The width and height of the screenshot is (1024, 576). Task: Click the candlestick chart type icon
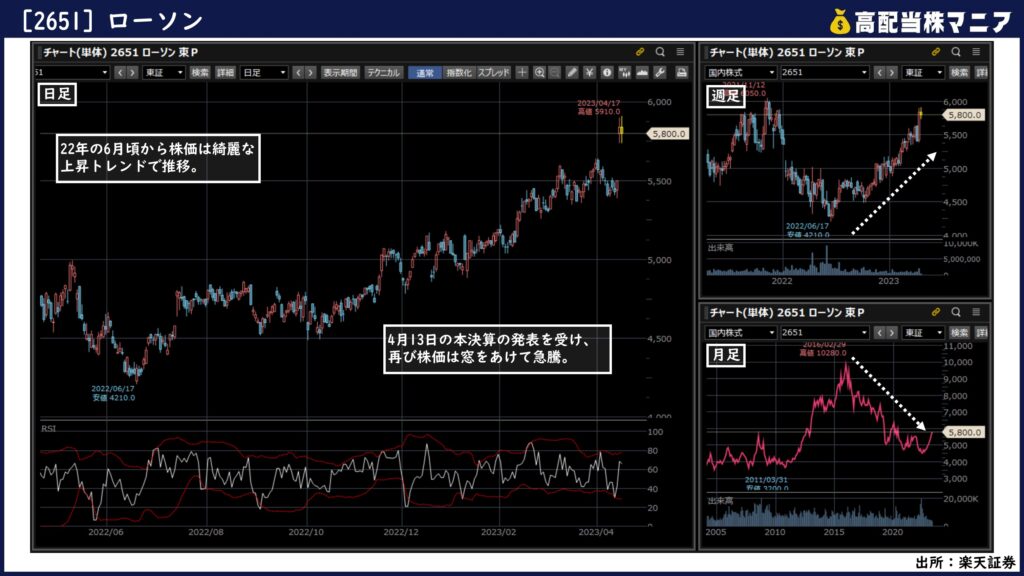[624, 72]
